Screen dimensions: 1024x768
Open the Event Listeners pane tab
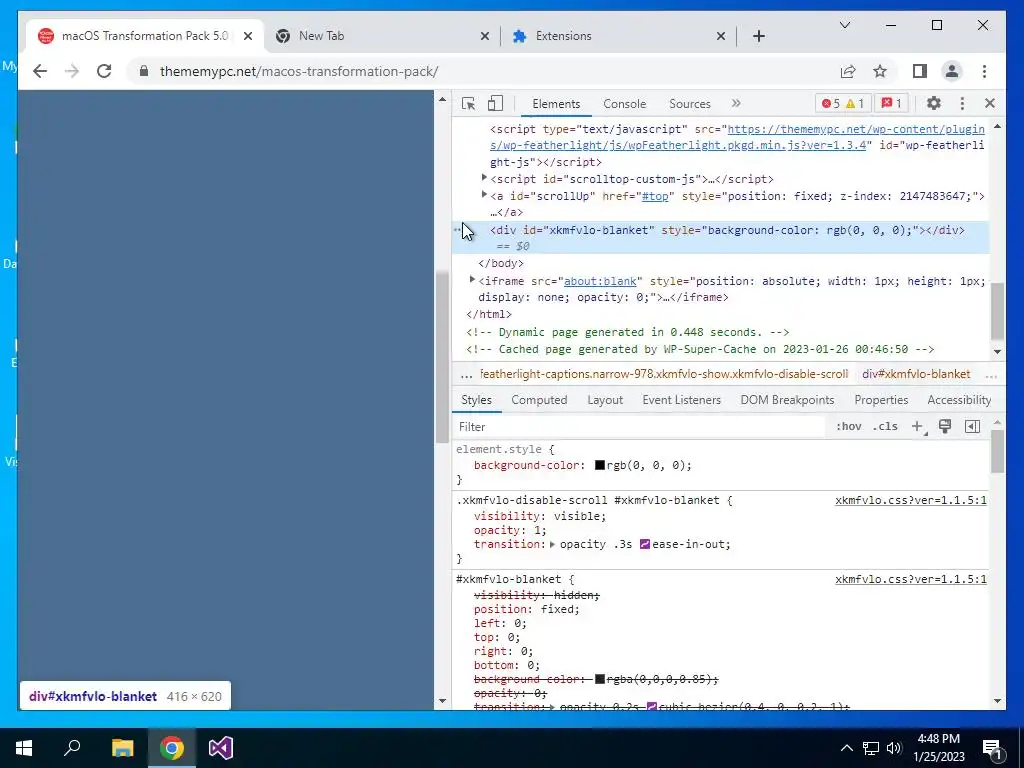point(681,400)
